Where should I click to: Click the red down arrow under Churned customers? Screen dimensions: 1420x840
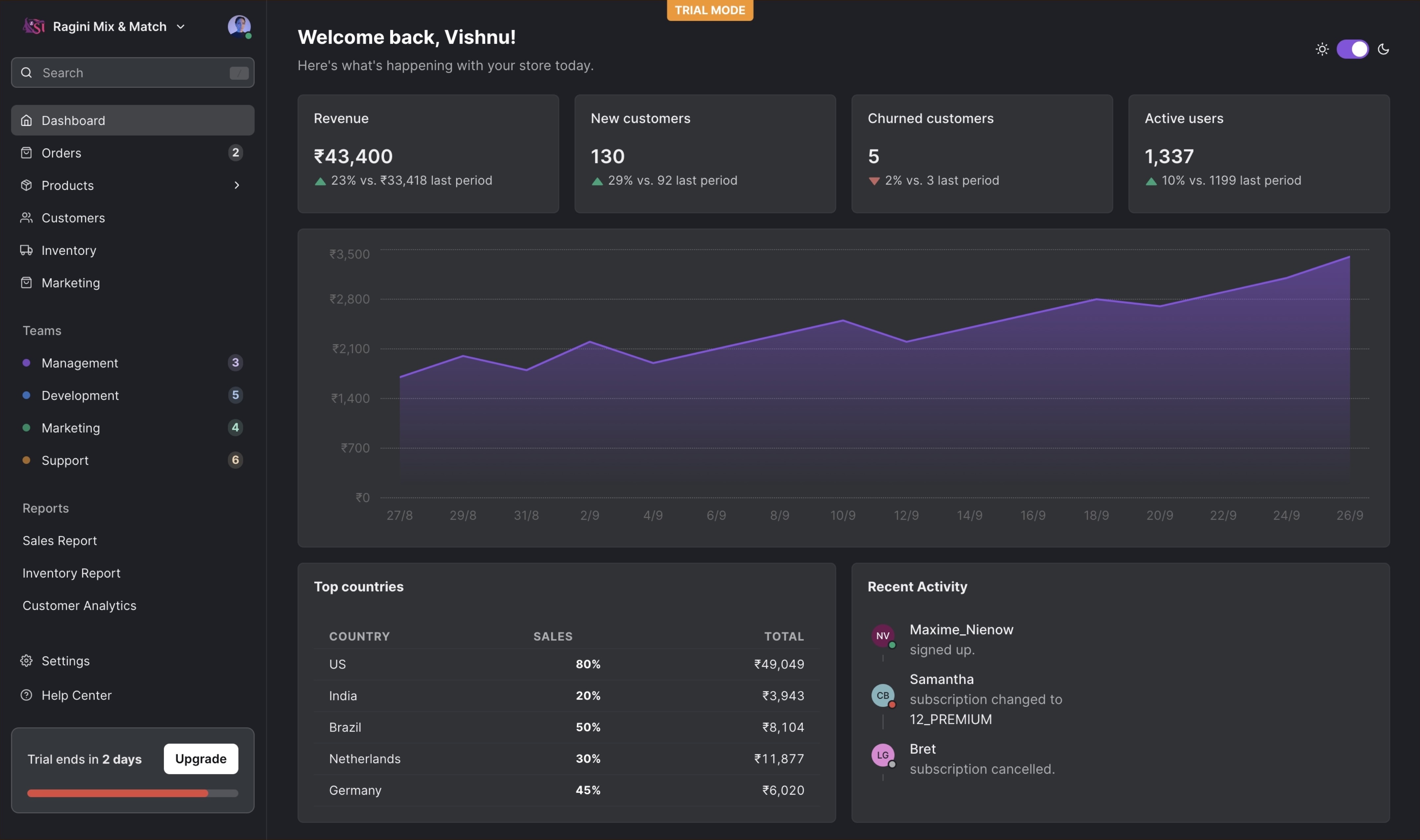874,181
